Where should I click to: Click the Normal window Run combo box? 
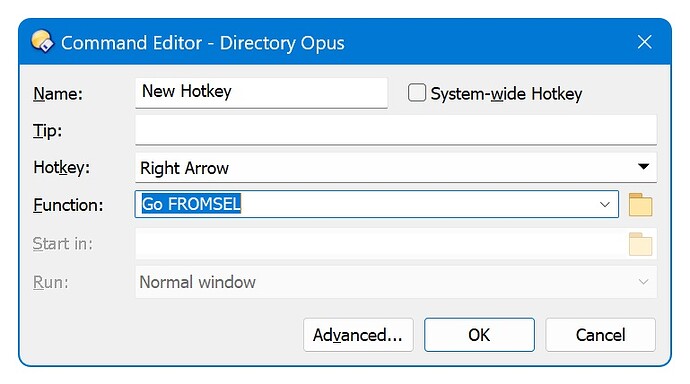point(396,282)
